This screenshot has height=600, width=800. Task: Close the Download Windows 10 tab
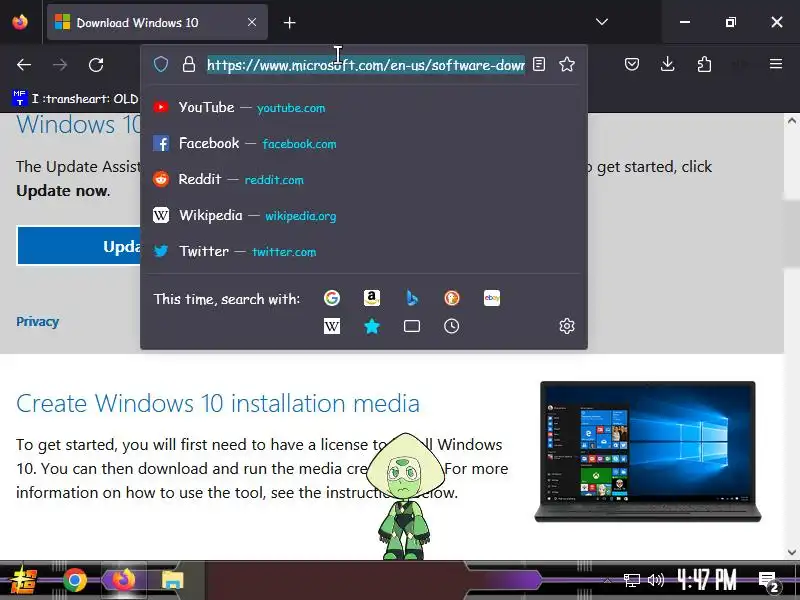(x=252, y=22)
